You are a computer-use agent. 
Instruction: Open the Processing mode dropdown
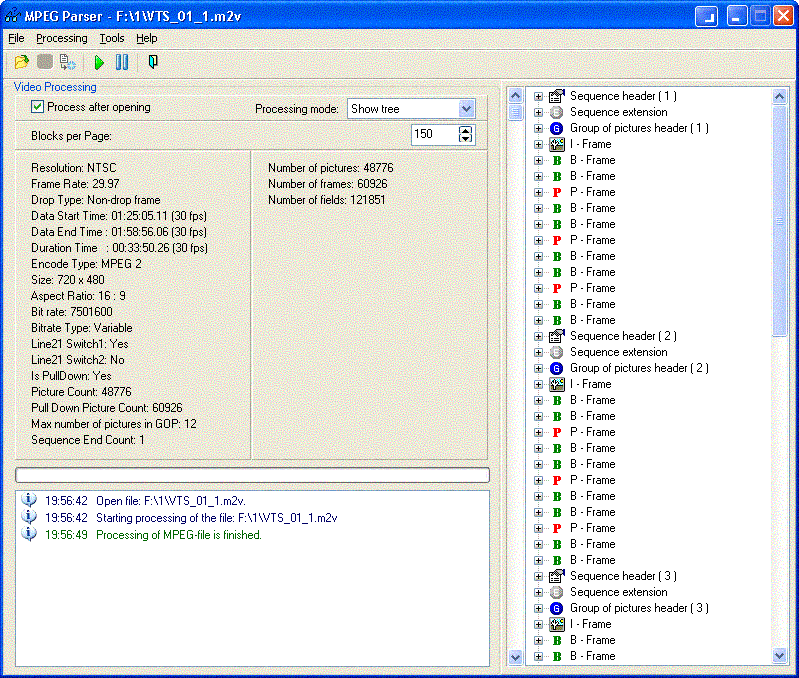click(466, 109)
